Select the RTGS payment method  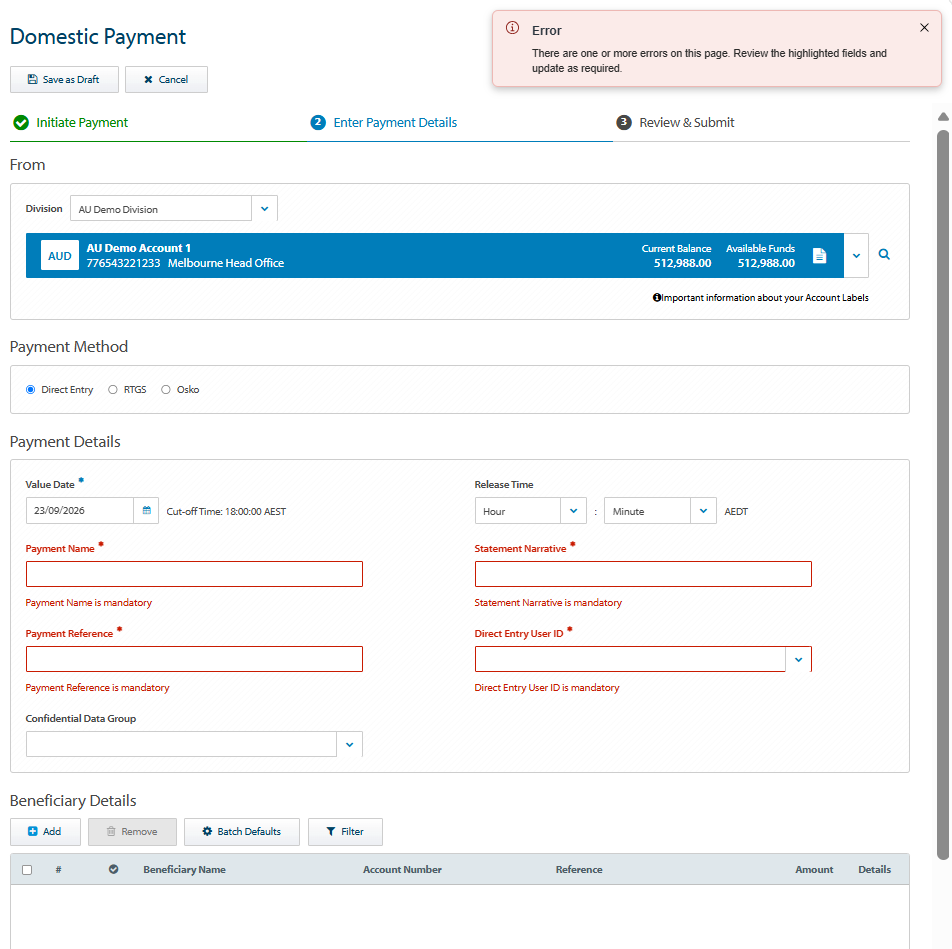click(113, 390)
